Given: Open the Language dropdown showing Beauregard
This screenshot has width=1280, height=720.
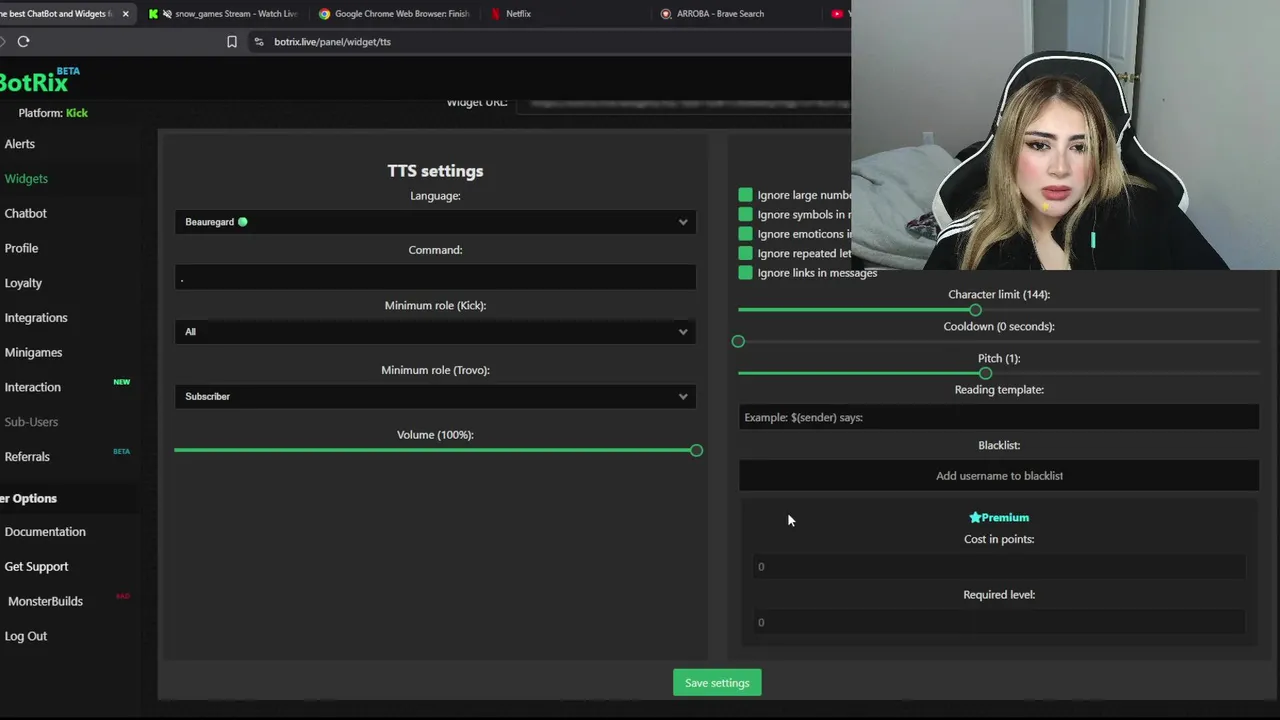Looking at the screenshot, I should click(435, 222).
